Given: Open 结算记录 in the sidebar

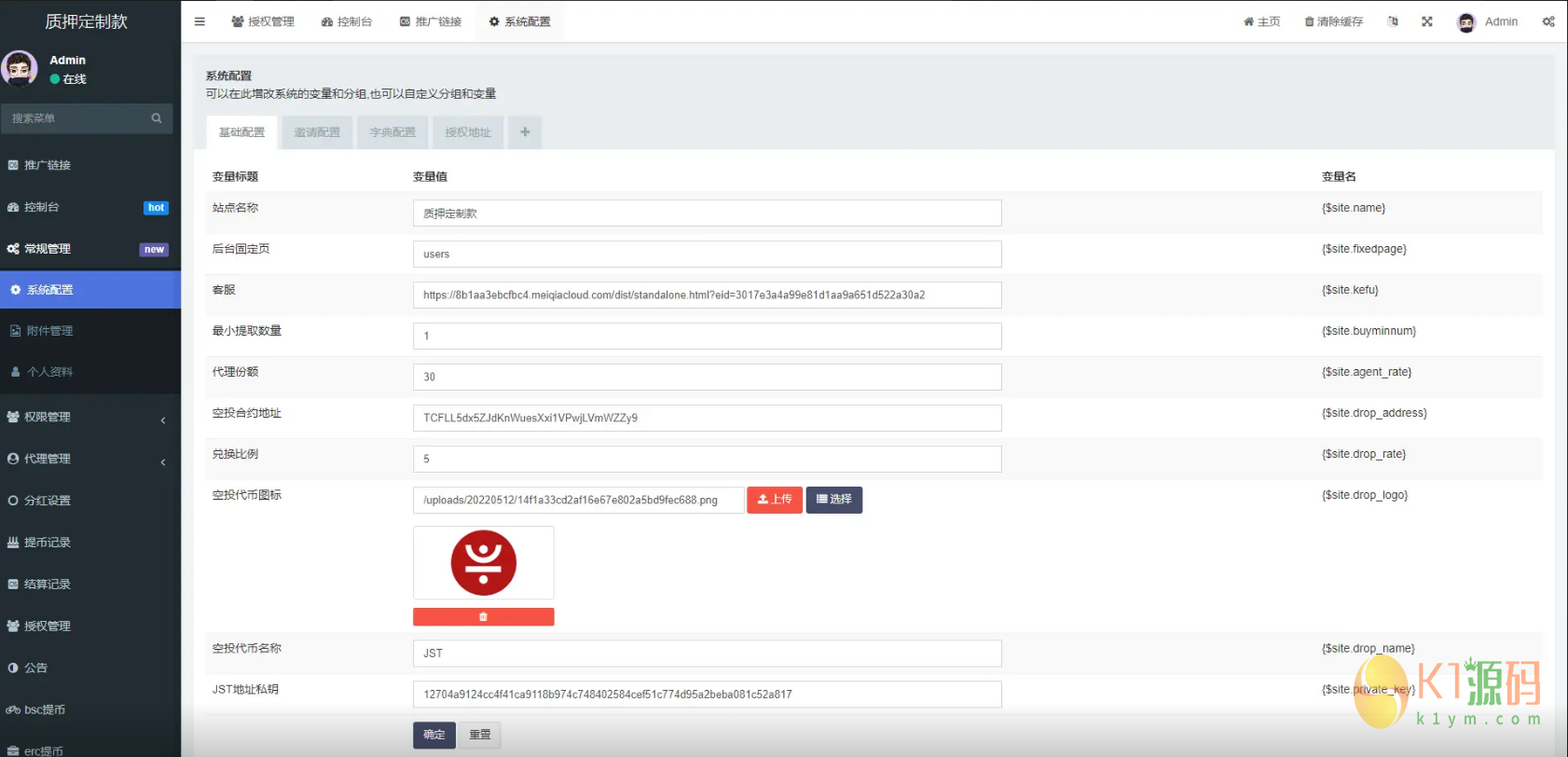Looking at the screenshot, I should tap(90, 585).
